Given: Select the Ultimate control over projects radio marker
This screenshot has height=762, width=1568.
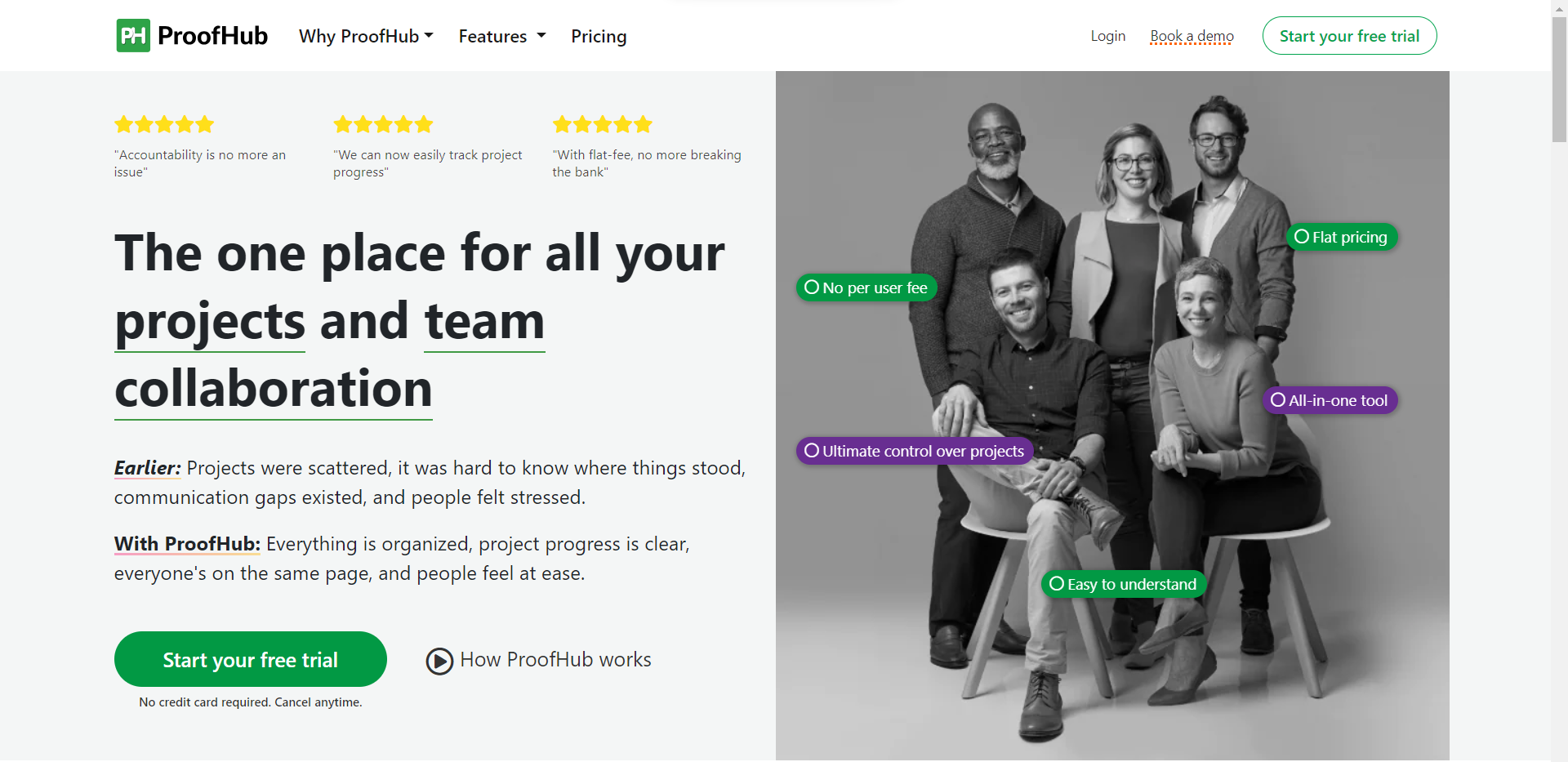Looking at the screenshot, I should tap(812, 450).
